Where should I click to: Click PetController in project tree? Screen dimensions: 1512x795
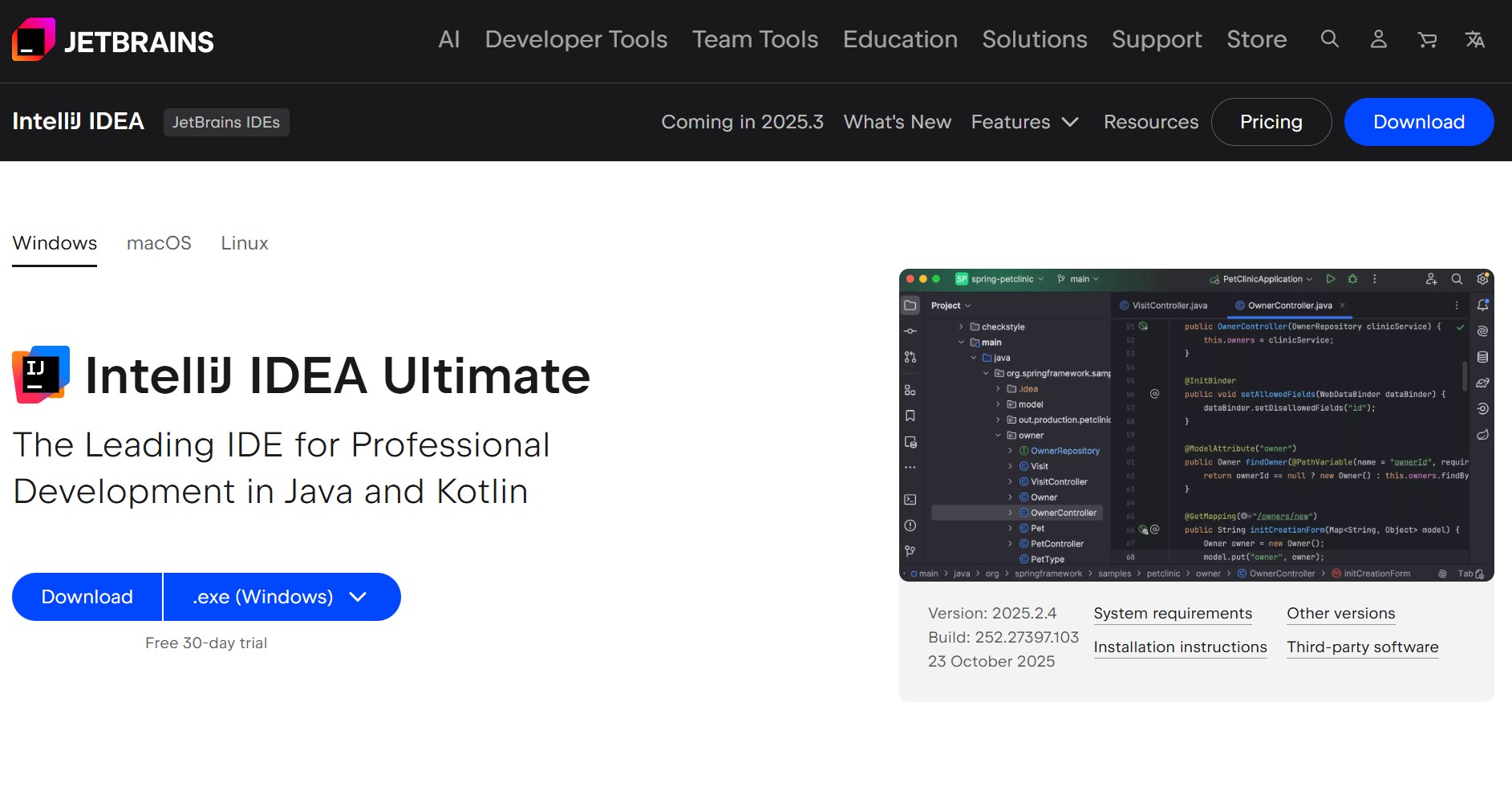[1056, 544]
